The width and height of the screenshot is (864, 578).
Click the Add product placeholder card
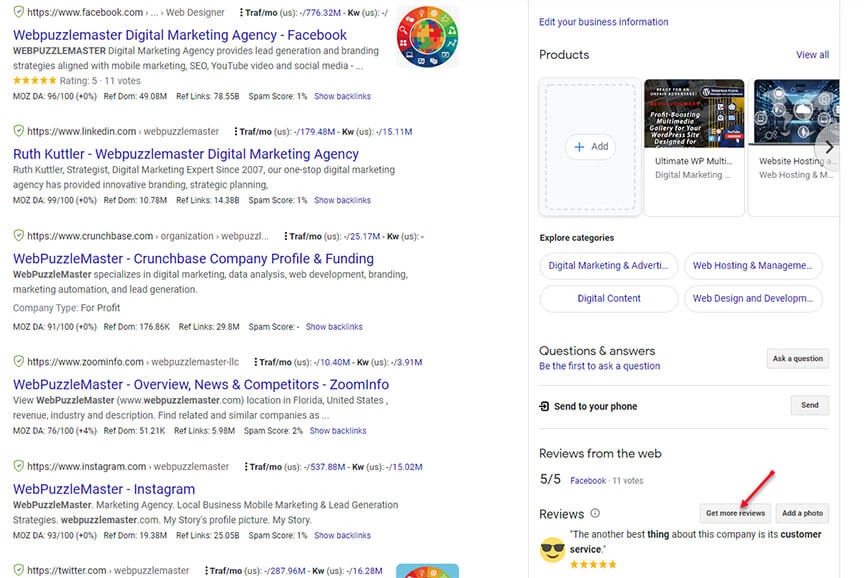point(590,146)
